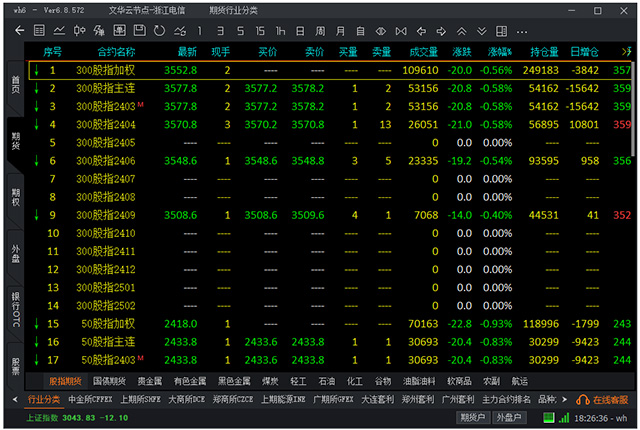
Task: Click the 期账户 button
Action: 469,417
